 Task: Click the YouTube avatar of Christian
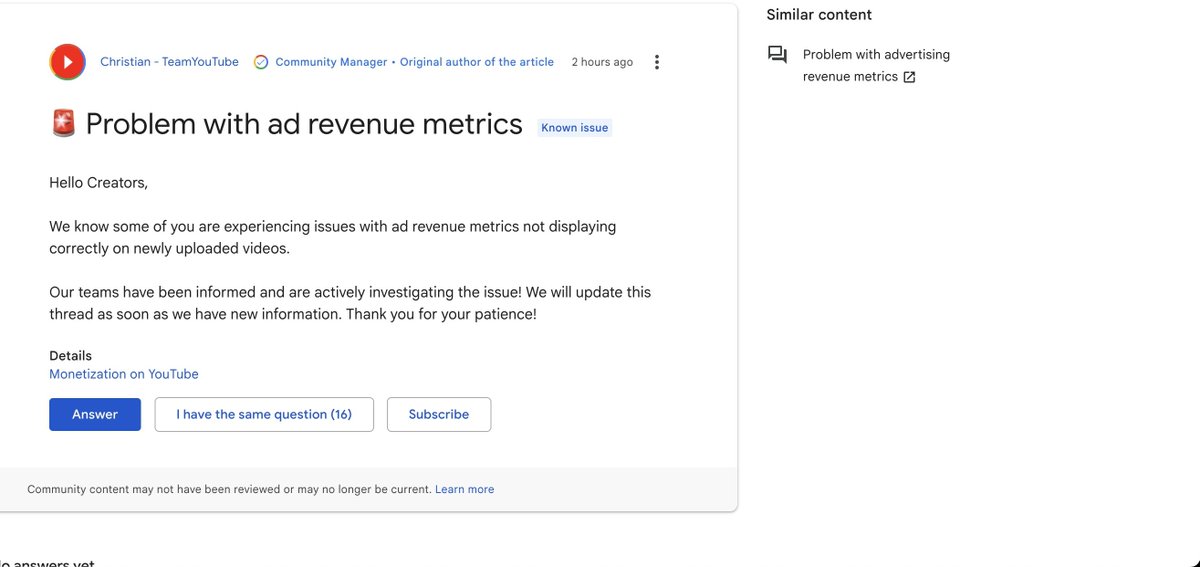(67, 62)
